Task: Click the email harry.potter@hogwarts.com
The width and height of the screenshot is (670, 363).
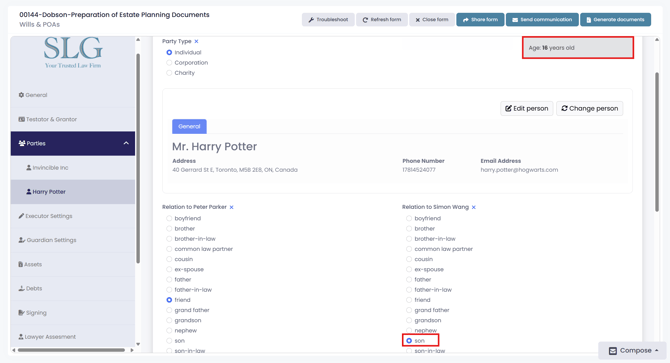Action: coord(519,170)
